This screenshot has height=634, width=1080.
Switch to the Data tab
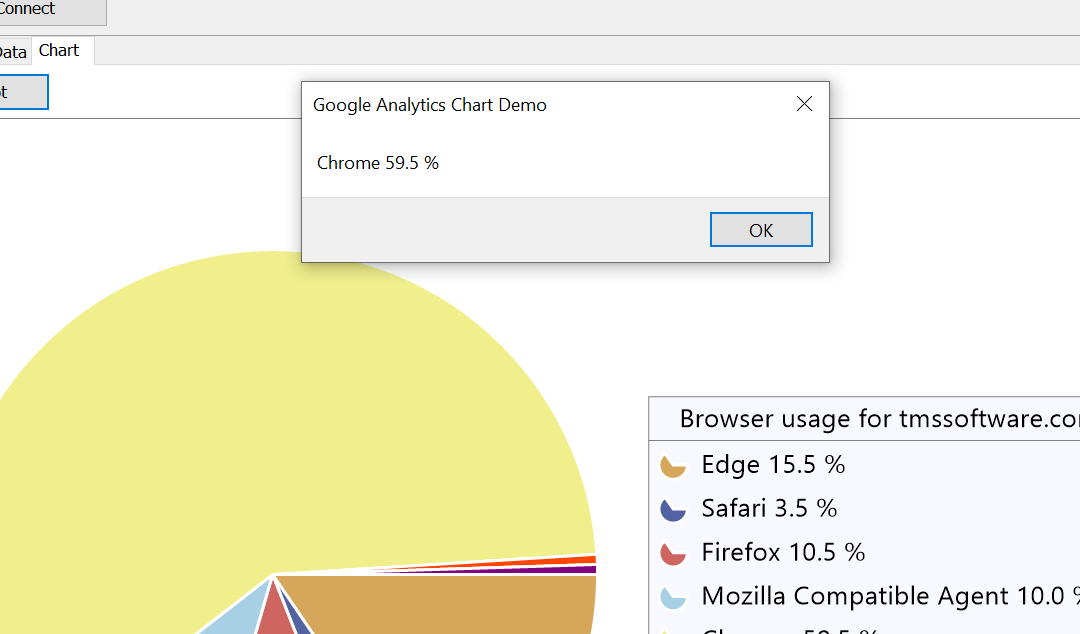point(13,52)
